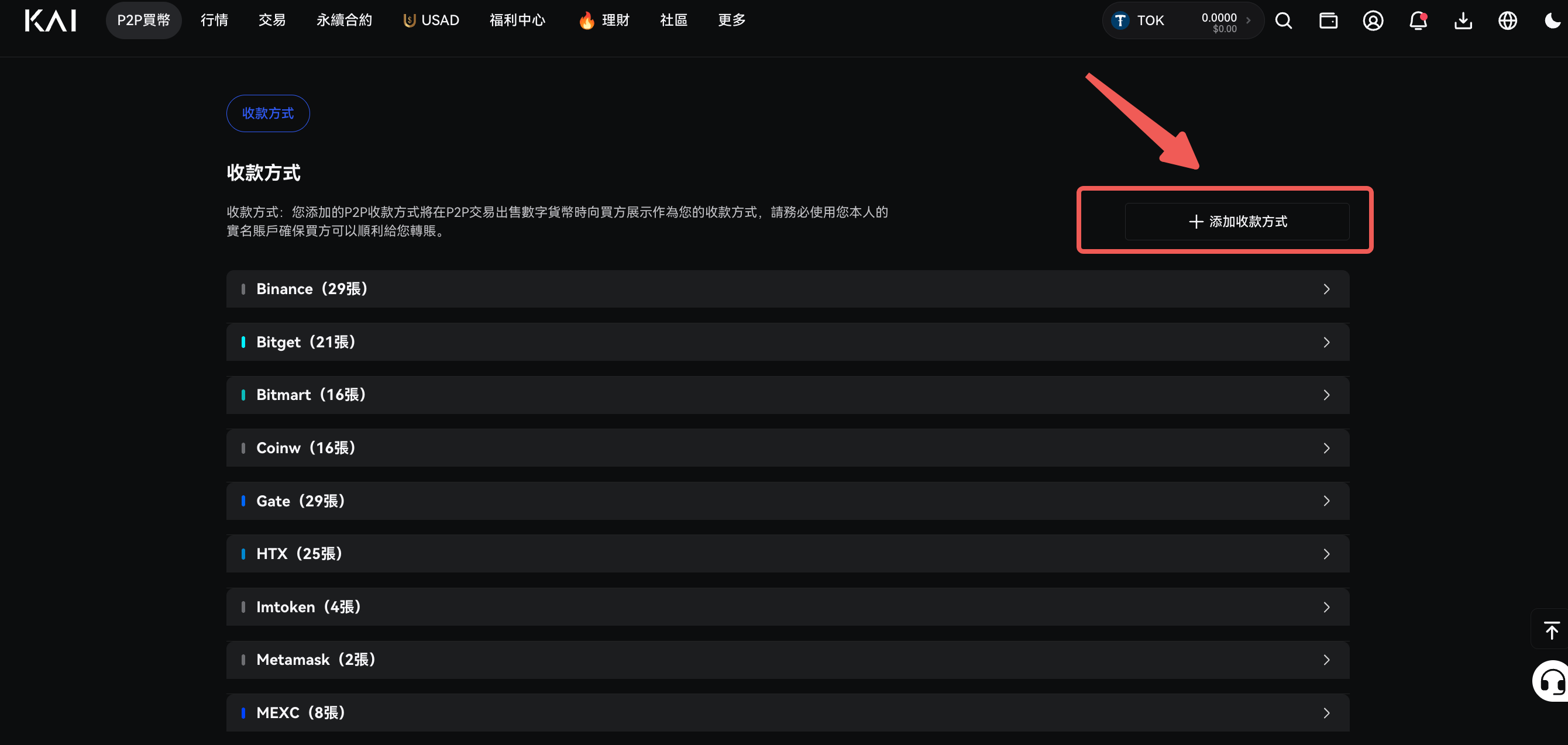Expand the MEXC（8張）row chevron
The image size is (1568, 745).
[1326, 713]
